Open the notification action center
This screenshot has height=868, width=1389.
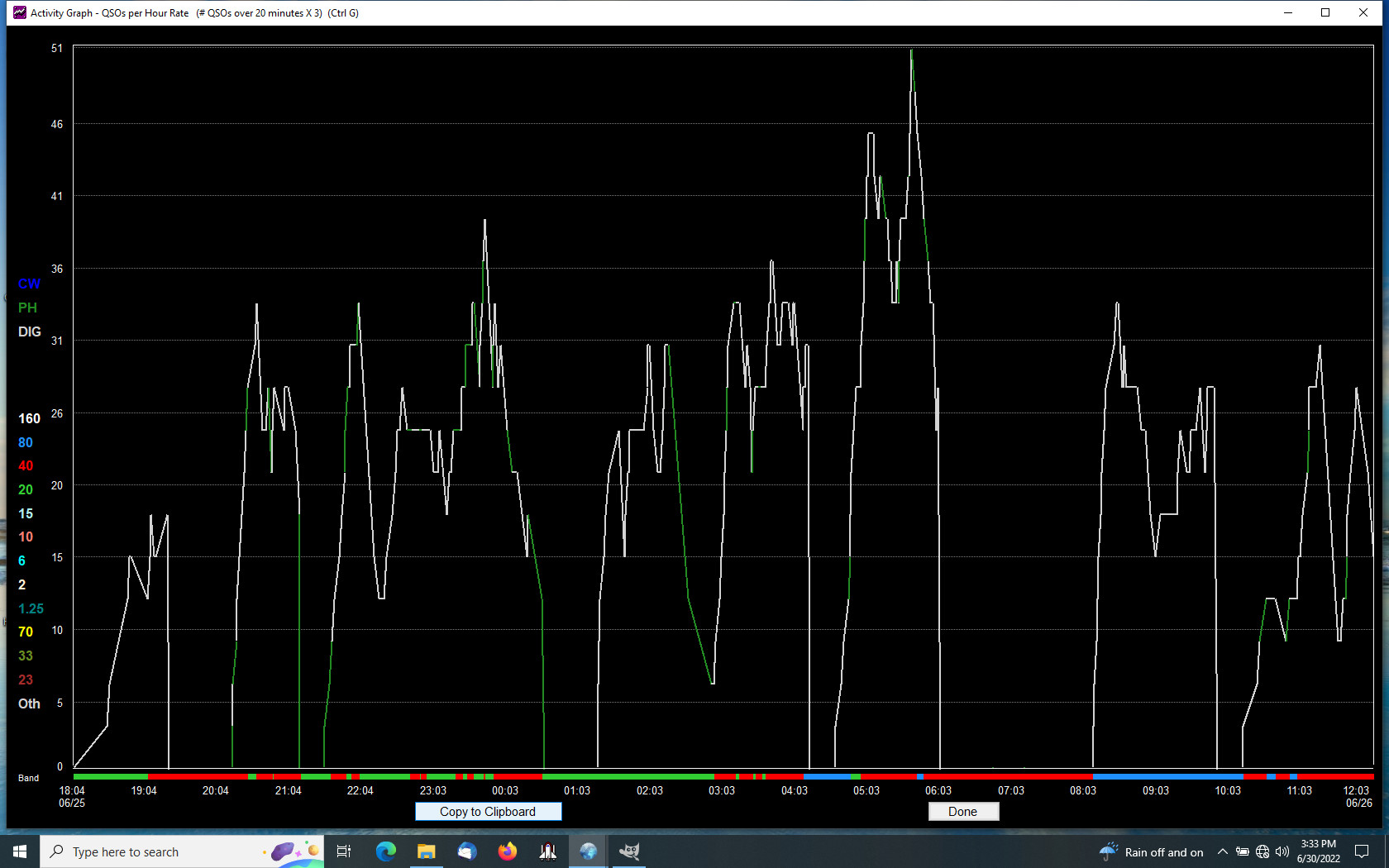tap(1363, 851)
